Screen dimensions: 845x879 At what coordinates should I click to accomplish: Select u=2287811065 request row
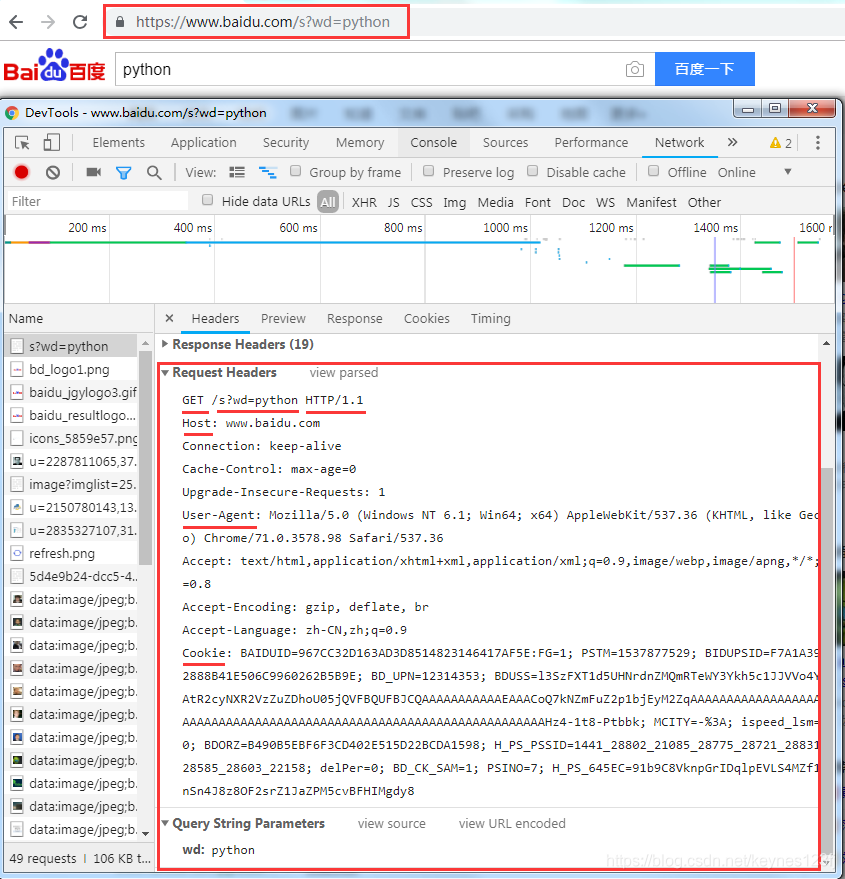click(72, 461)
